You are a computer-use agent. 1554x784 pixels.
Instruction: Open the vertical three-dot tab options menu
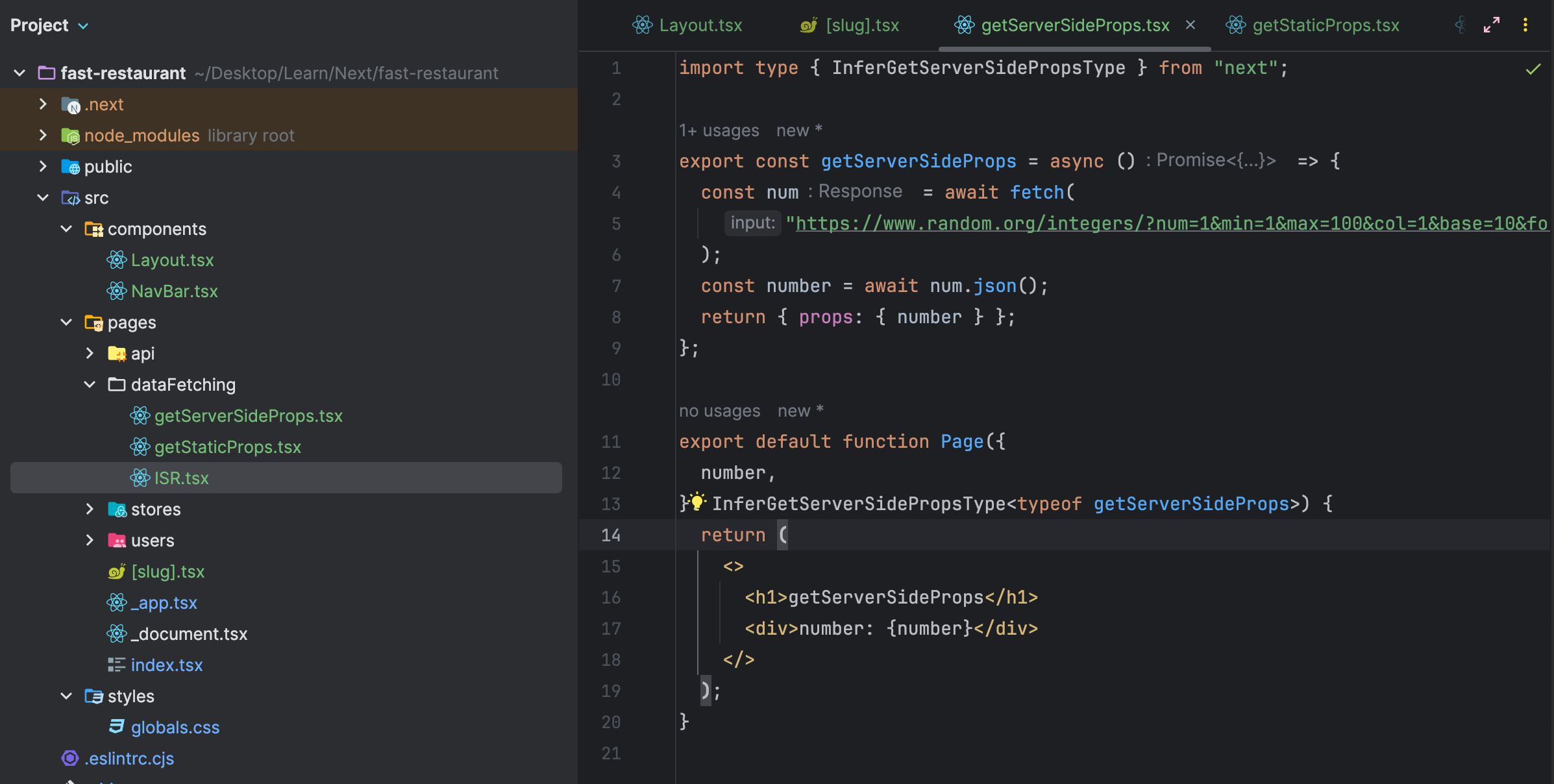click(x=1525, y=25)
